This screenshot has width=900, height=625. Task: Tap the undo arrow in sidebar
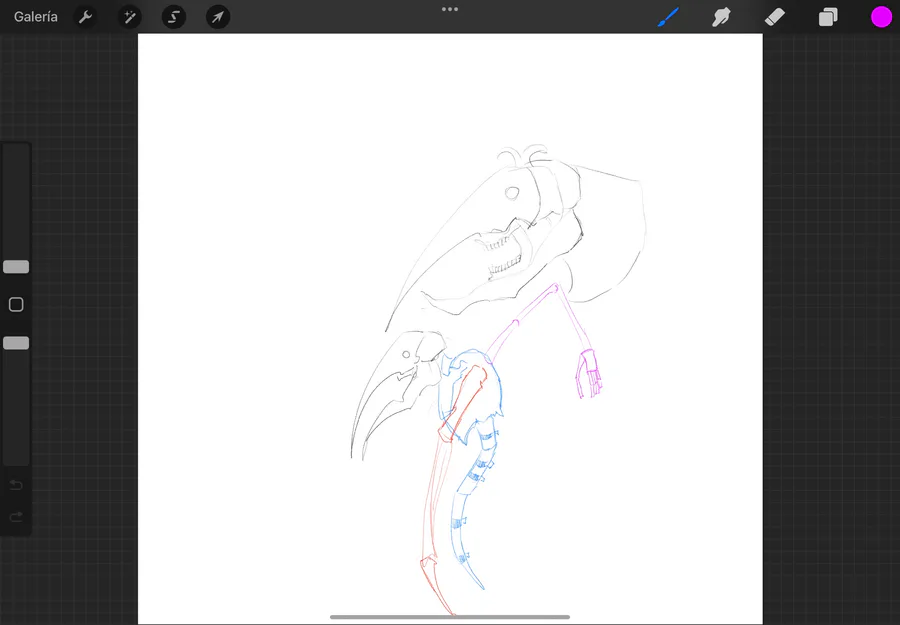click(16, 486)
